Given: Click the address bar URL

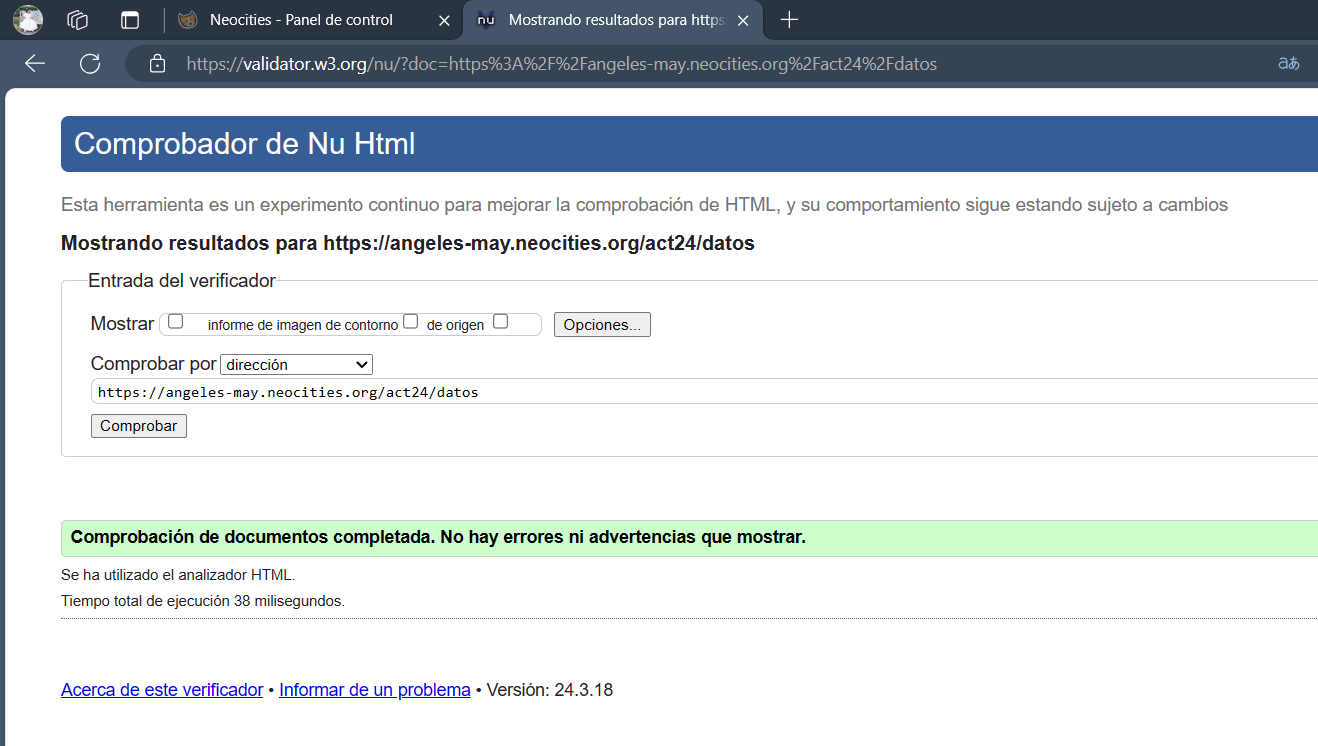Looking at the screenshot, I should pyautogui.click(x=562, y=64).
